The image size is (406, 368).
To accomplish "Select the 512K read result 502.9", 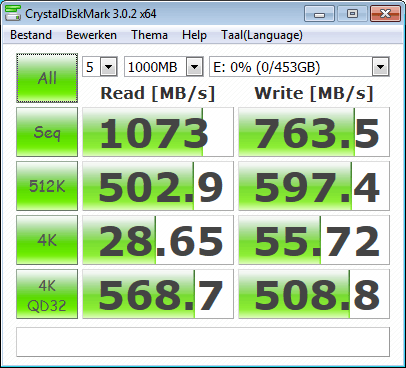I will click(x=158, y=186).
